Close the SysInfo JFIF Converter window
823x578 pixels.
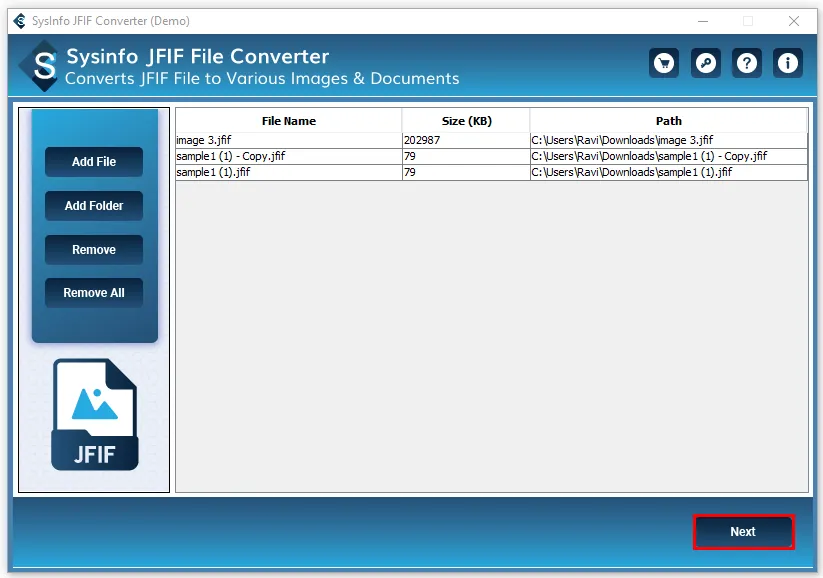pyautogui.click(x=794, y=21)
